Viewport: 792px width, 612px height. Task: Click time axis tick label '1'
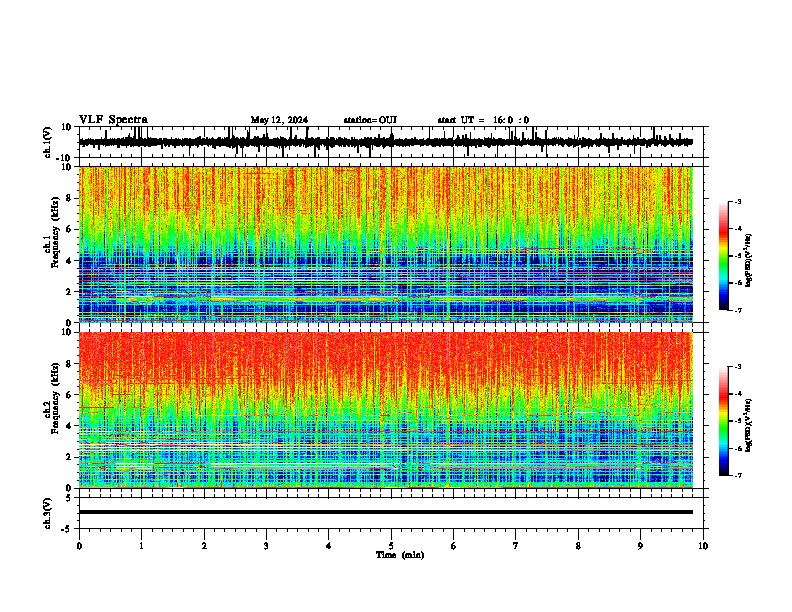click(x=141, y=546)
